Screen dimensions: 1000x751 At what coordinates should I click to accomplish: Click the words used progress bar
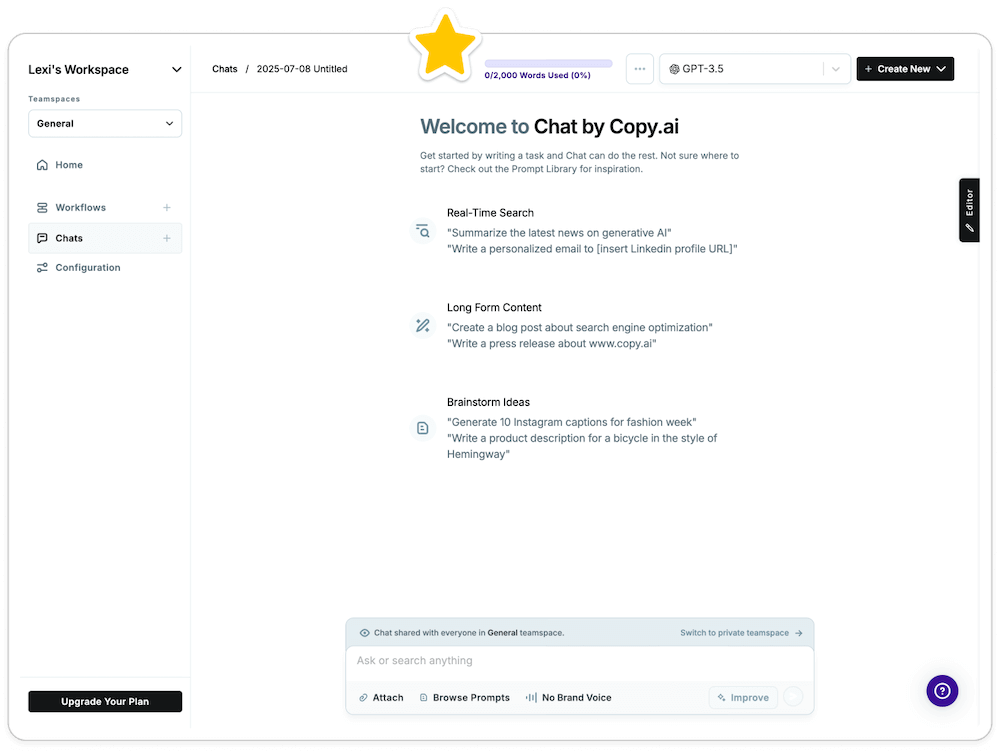click(x=548, y=63)
